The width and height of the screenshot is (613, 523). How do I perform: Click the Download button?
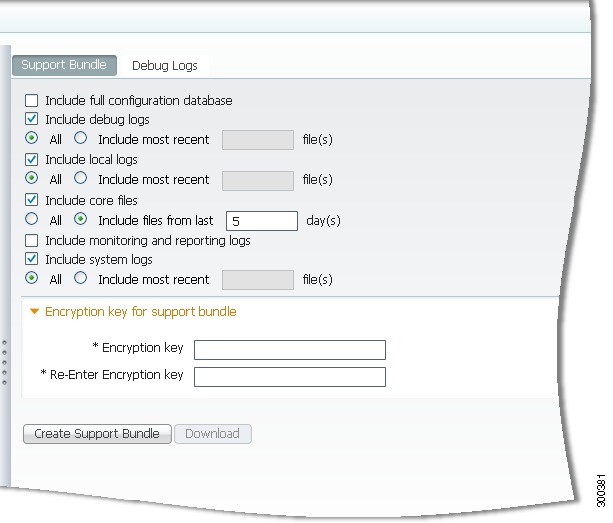(x=213, y=434)
